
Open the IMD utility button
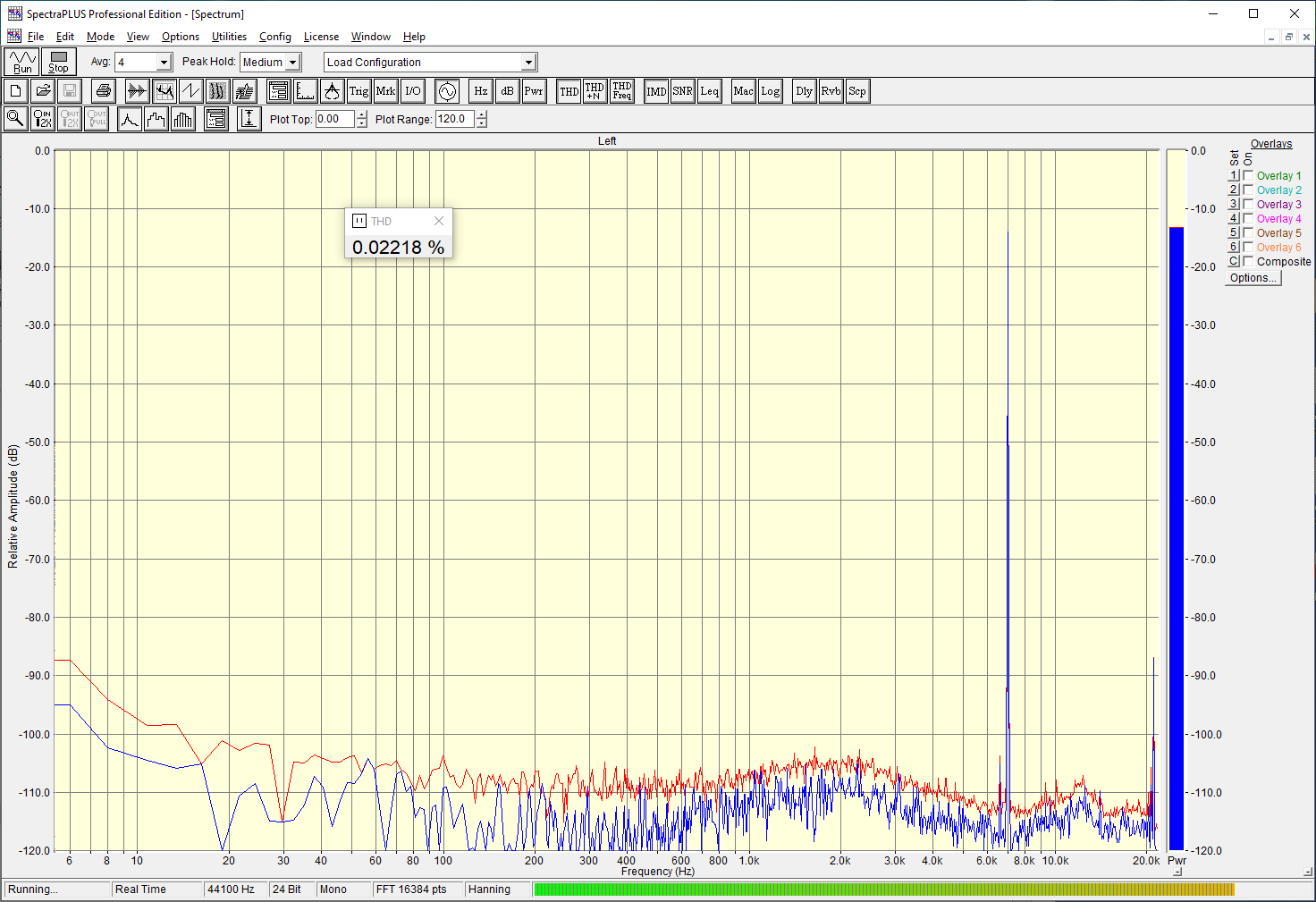[x=656, y=91]
